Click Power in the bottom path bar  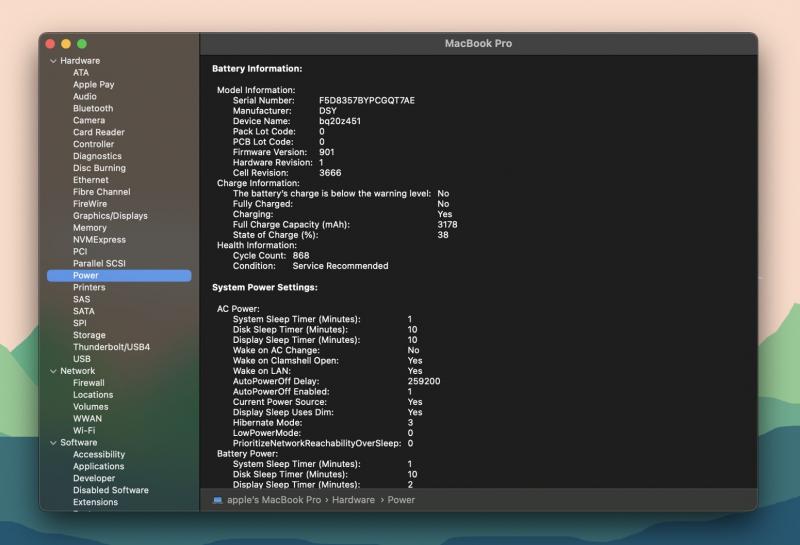pos(401,500)
